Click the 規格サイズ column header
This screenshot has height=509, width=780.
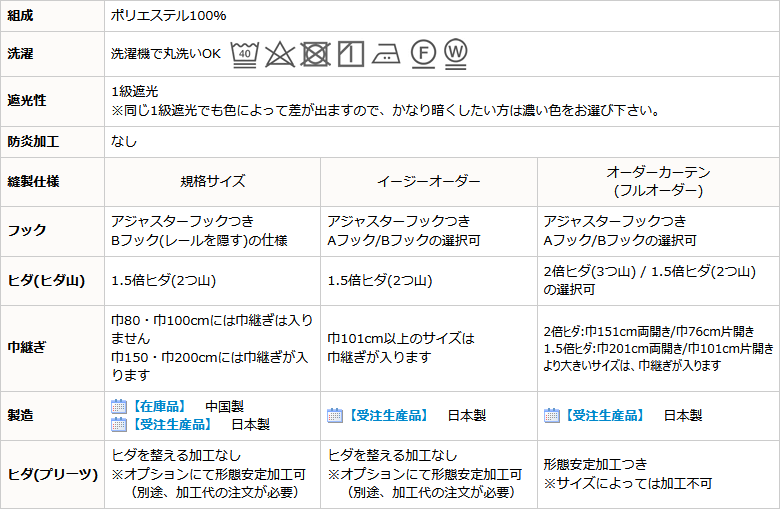click(212, 181)
